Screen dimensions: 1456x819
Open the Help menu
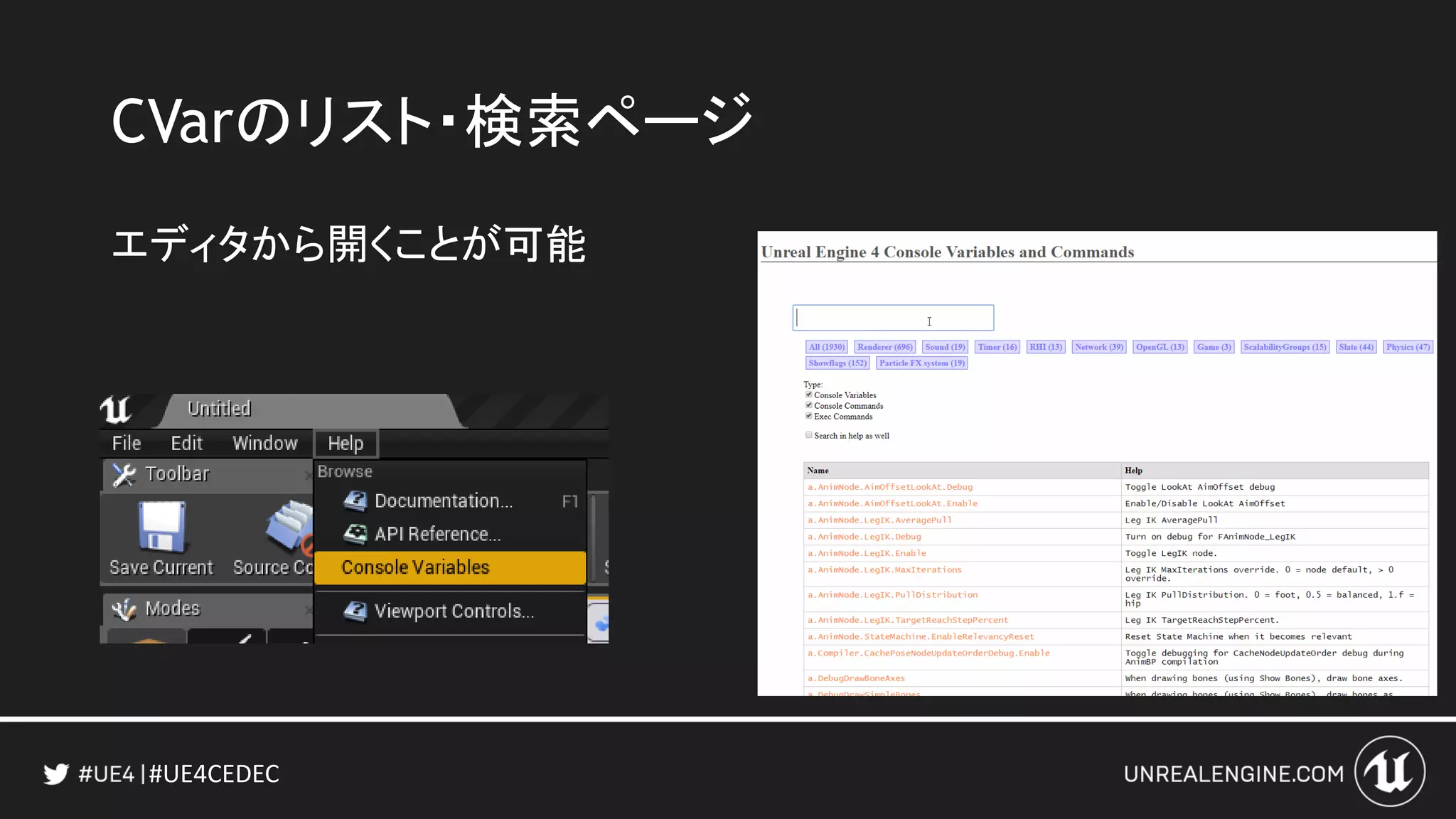(346, 444)
